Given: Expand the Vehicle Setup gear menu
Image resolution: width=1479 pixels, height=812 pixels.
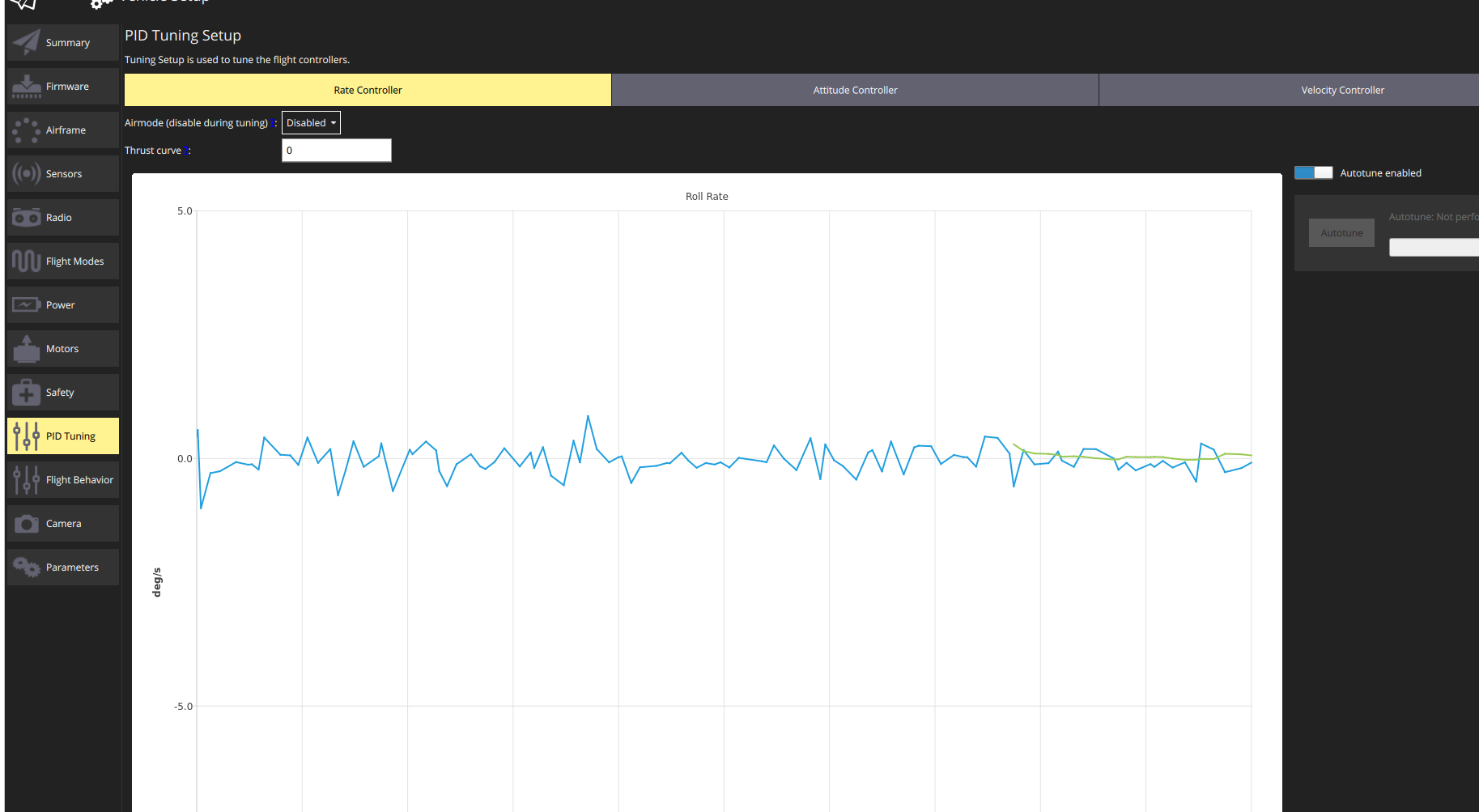Looking at the screenshot, I should (101, 3).
